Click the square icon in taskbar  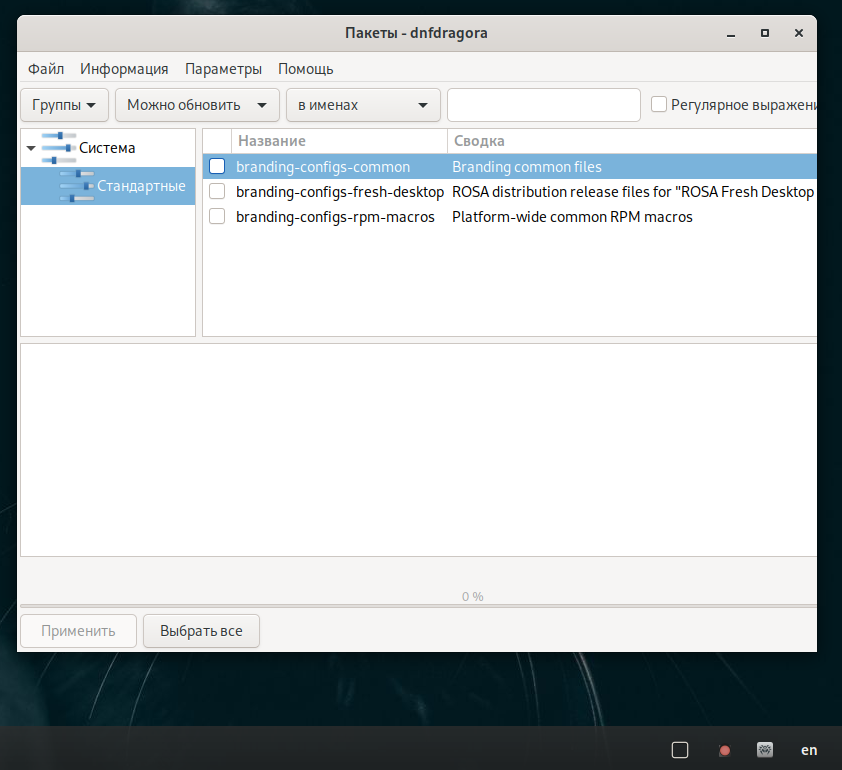tap(679, 750)
